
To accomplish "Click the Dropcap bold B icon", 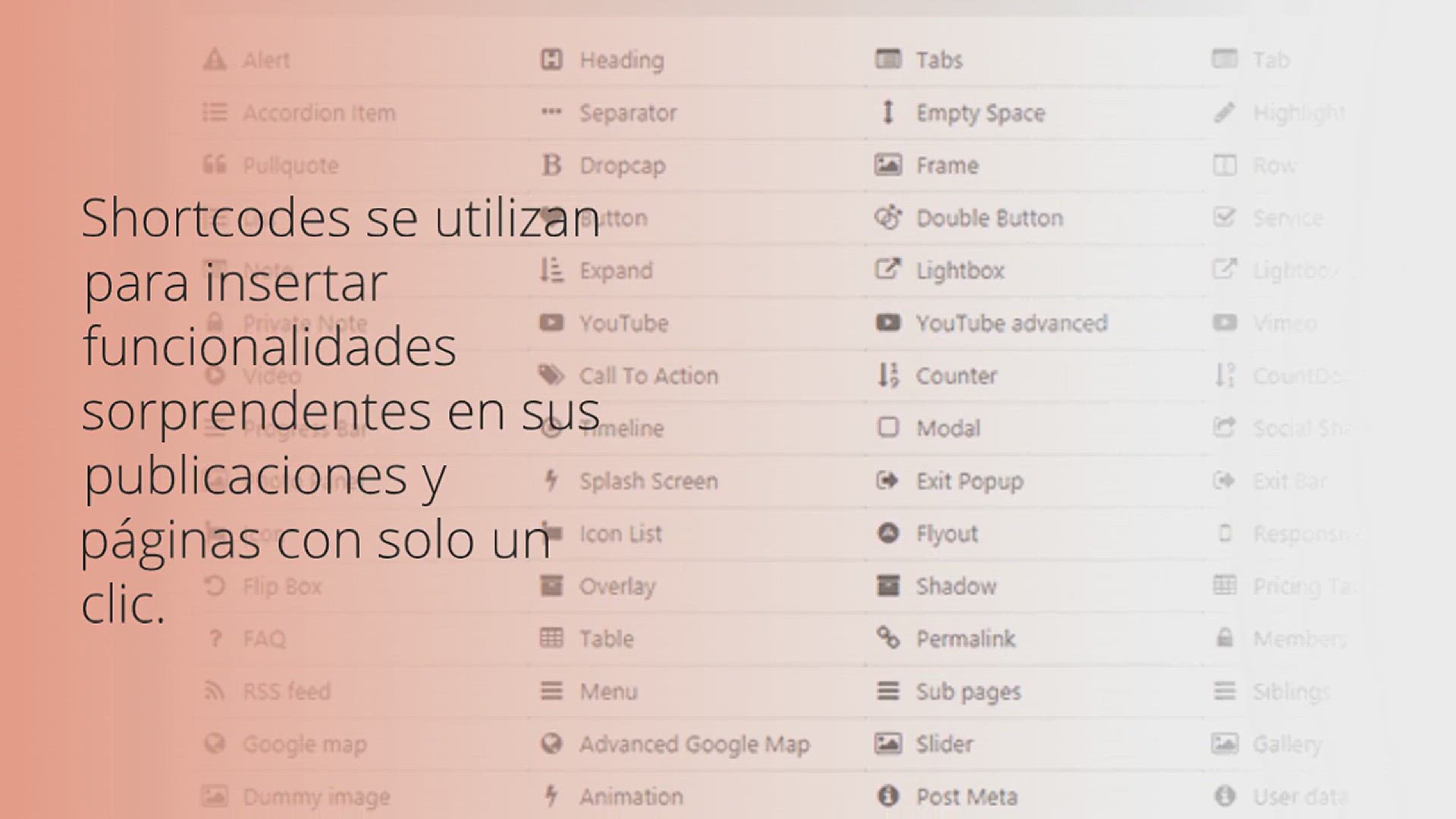I will 551,165.
